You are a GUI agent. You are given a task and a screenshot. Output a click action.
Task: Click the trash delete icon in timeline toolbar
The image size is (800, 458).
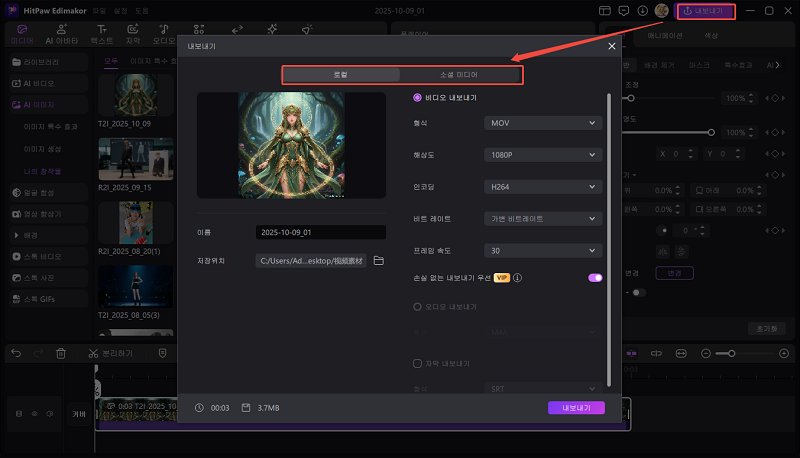click(61, 353)
